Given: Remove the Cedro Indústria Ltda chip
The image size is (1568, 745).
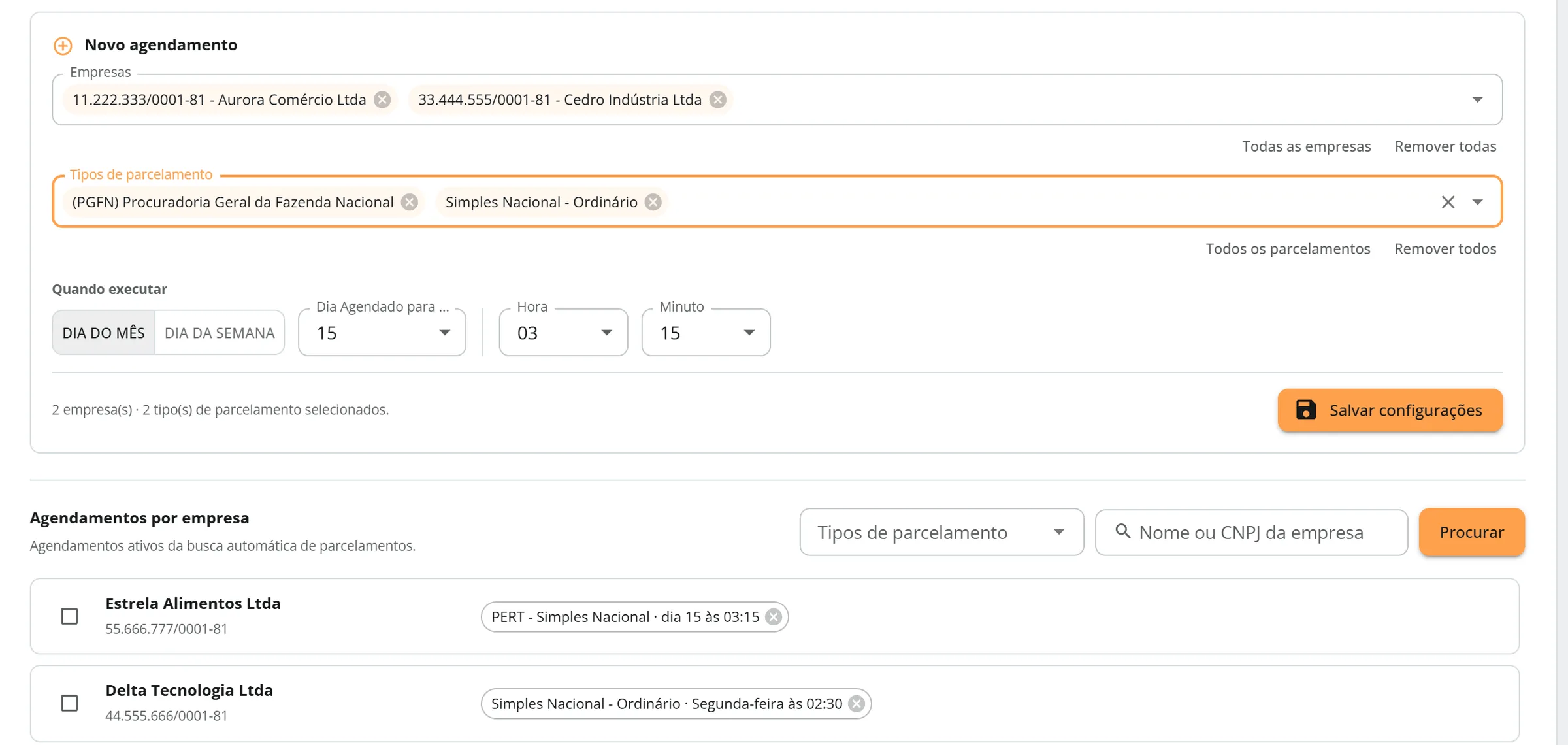Looking at the screenshot, I should [718, 100].
